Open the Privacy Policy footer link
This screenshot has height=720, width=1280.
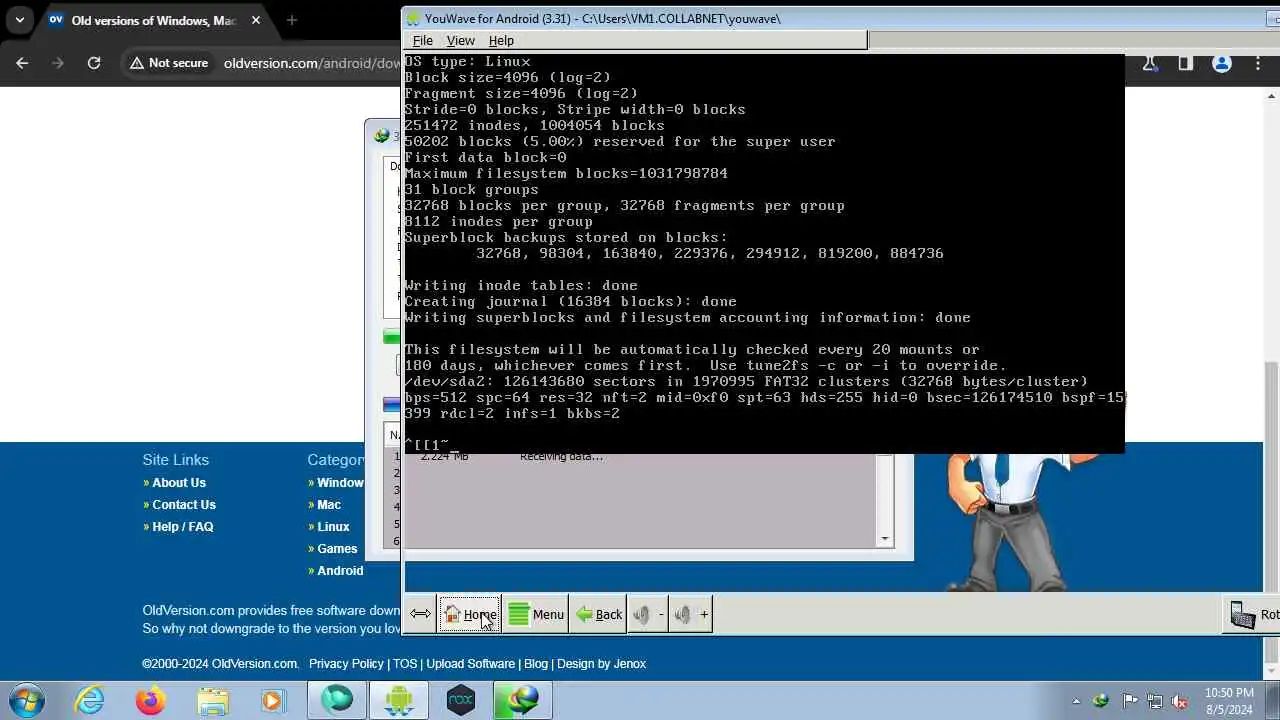(346, 664)
